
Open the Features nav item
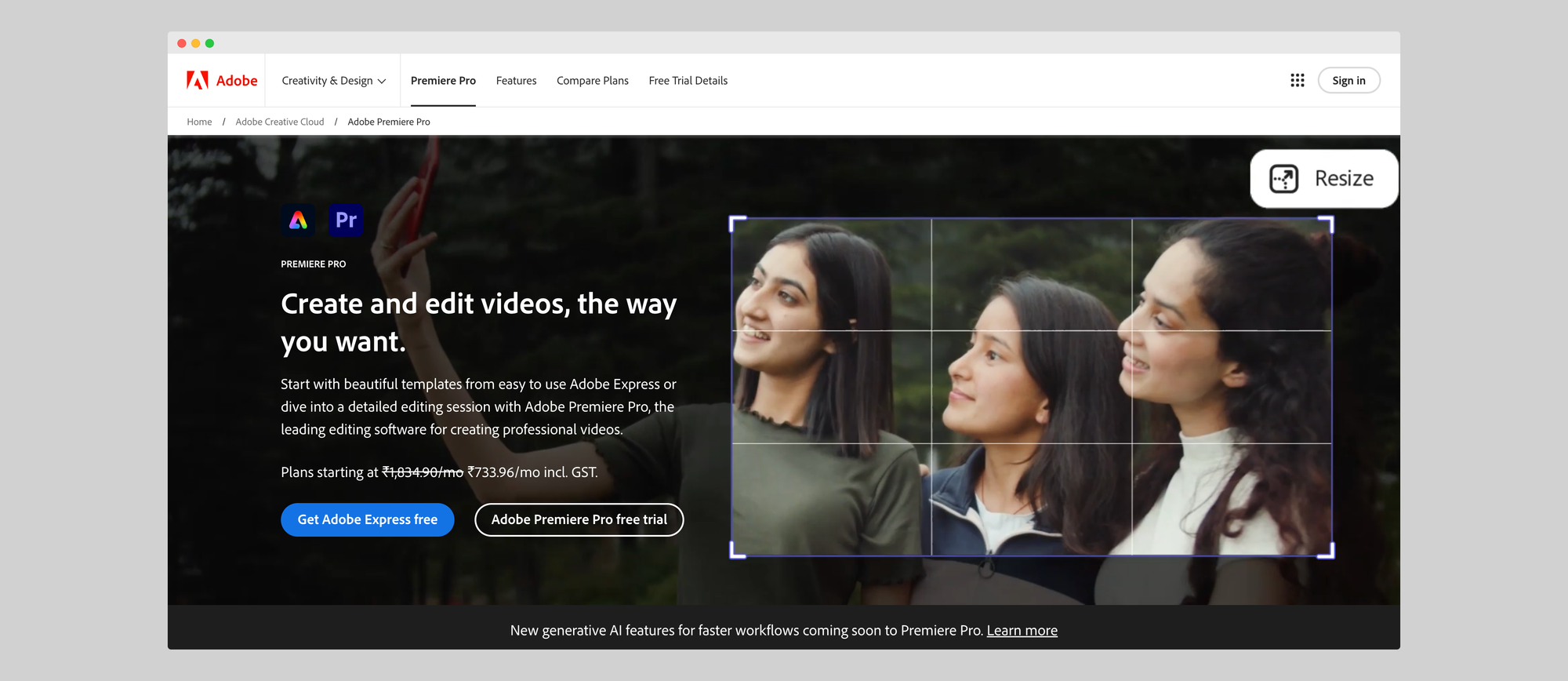pyautogui.click(x=516, y=81)
